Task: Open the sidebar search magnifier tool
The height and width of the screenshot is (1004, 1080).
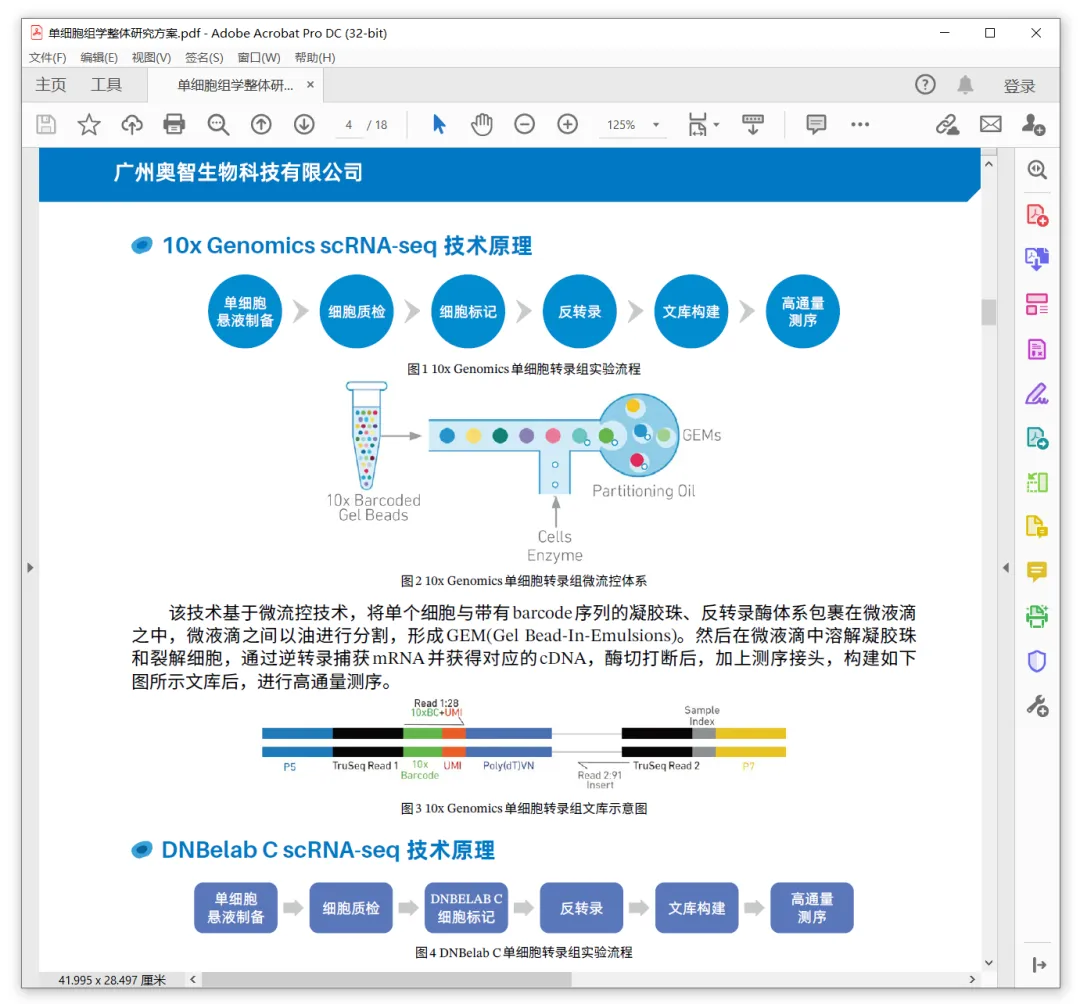Action: 1037,170
